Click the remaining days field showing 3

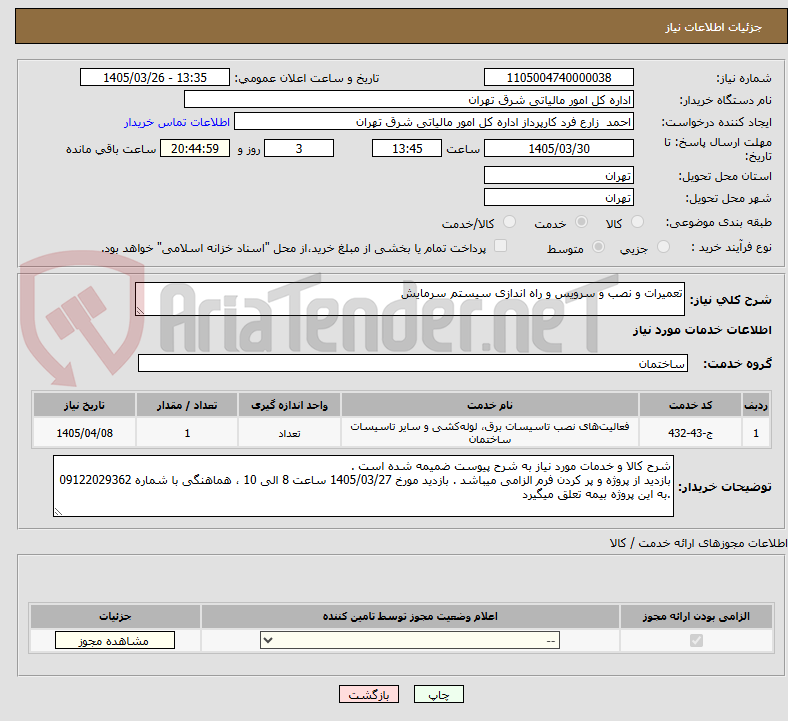coord(299,148)
